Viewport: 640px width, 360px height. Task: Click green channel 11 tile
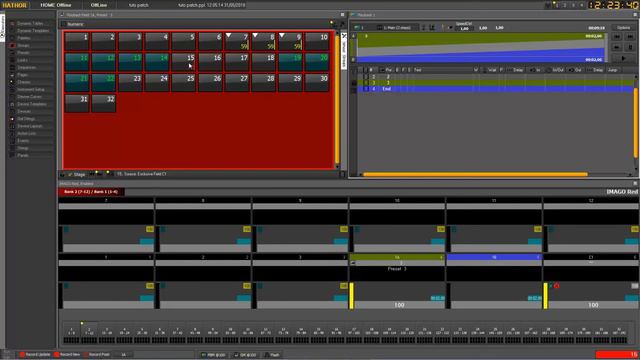click(x=76, y=62)
